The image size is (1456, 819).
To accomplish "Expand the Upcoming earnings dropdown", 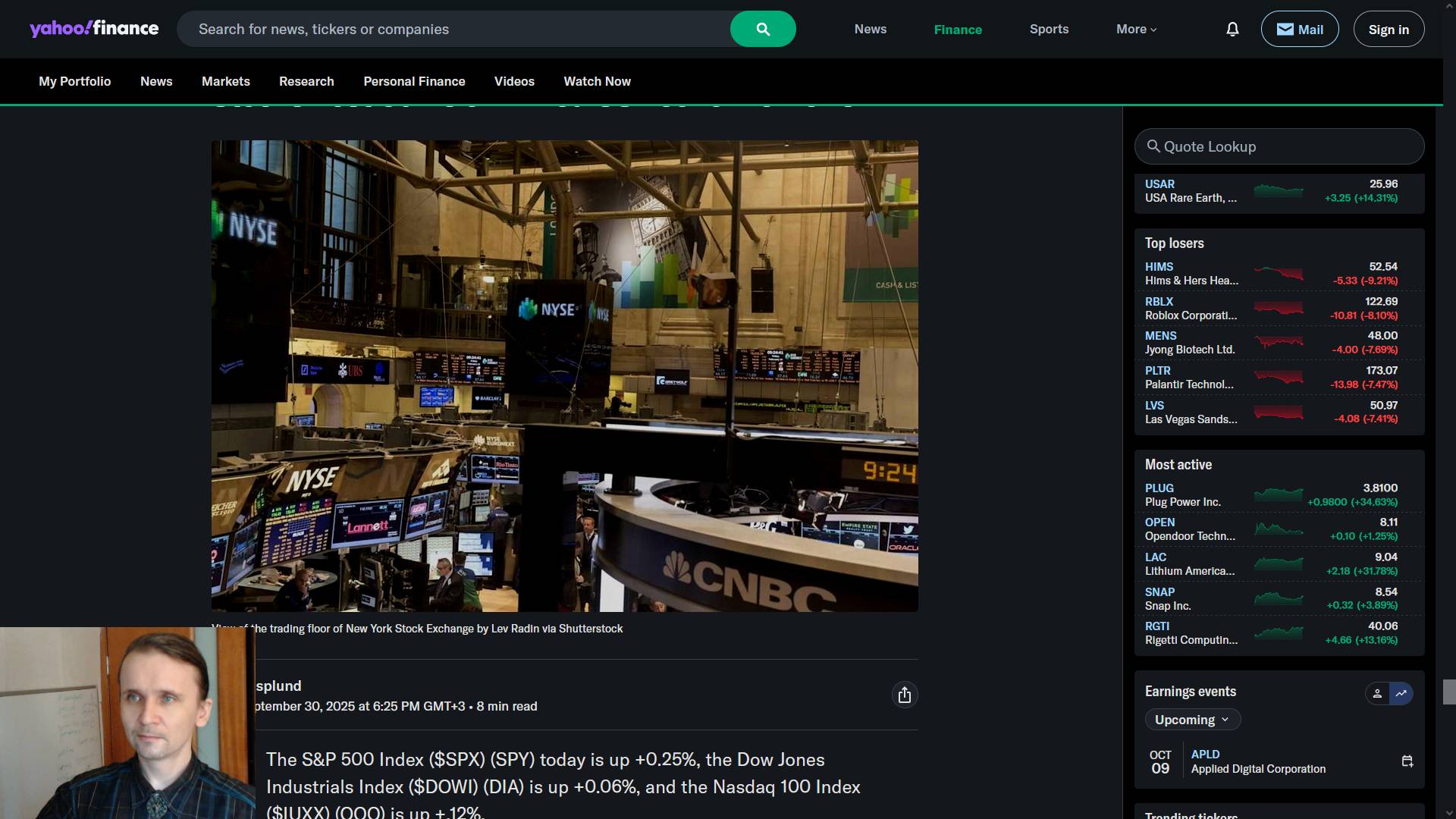I will click(1191, 720).
